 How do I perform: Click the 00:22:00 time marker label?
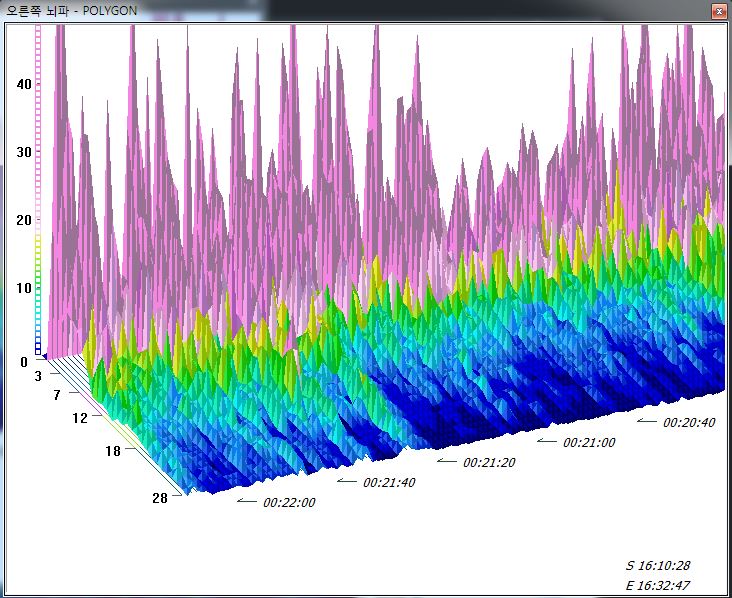click(289, 503)
